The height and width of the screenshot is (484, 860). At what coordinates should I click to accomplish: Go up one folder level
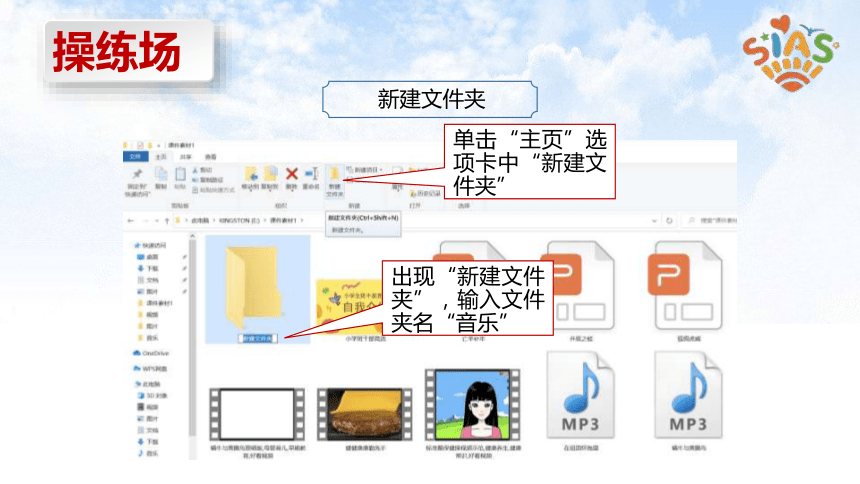[167, 221]
